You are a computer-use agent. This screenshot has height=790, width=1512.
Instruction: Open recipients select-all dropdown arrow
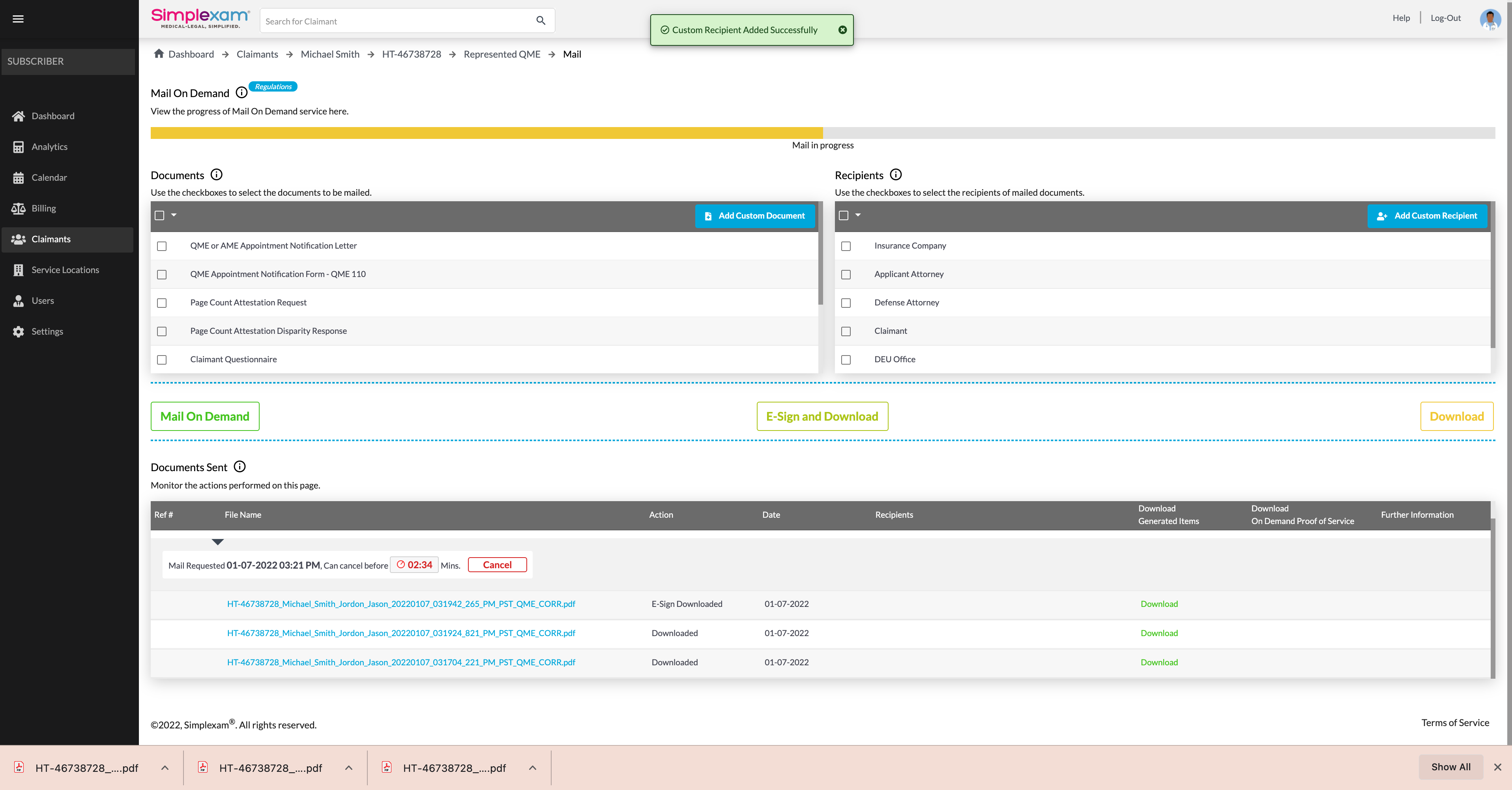pos(858,215)
